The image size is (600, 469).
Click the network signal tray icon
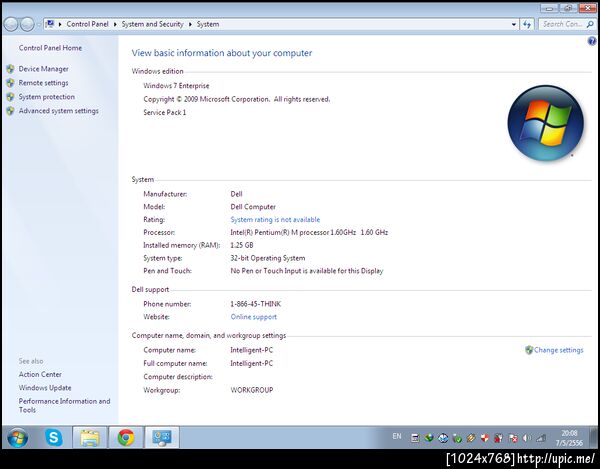click(x=541, y=438)
